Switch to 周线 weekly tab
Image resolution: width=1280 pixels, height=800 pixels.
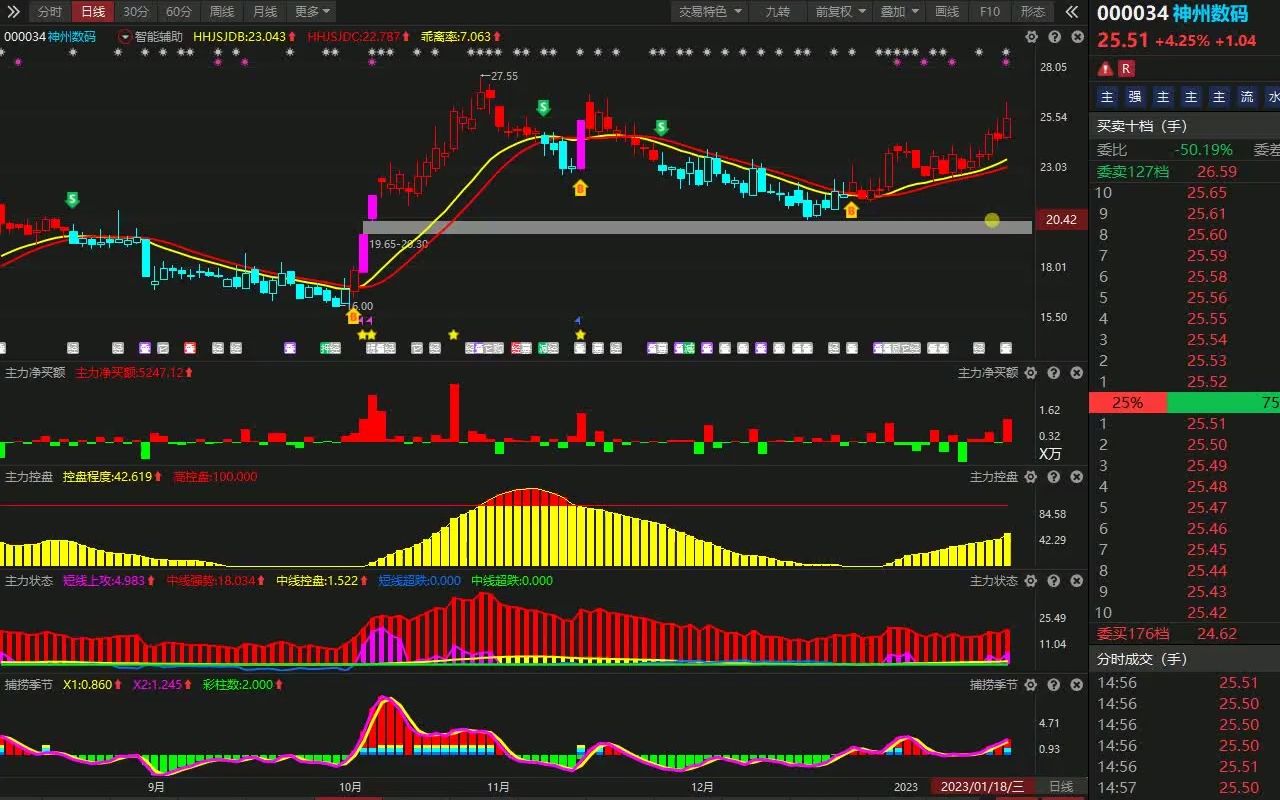click(x=222, y=12)
